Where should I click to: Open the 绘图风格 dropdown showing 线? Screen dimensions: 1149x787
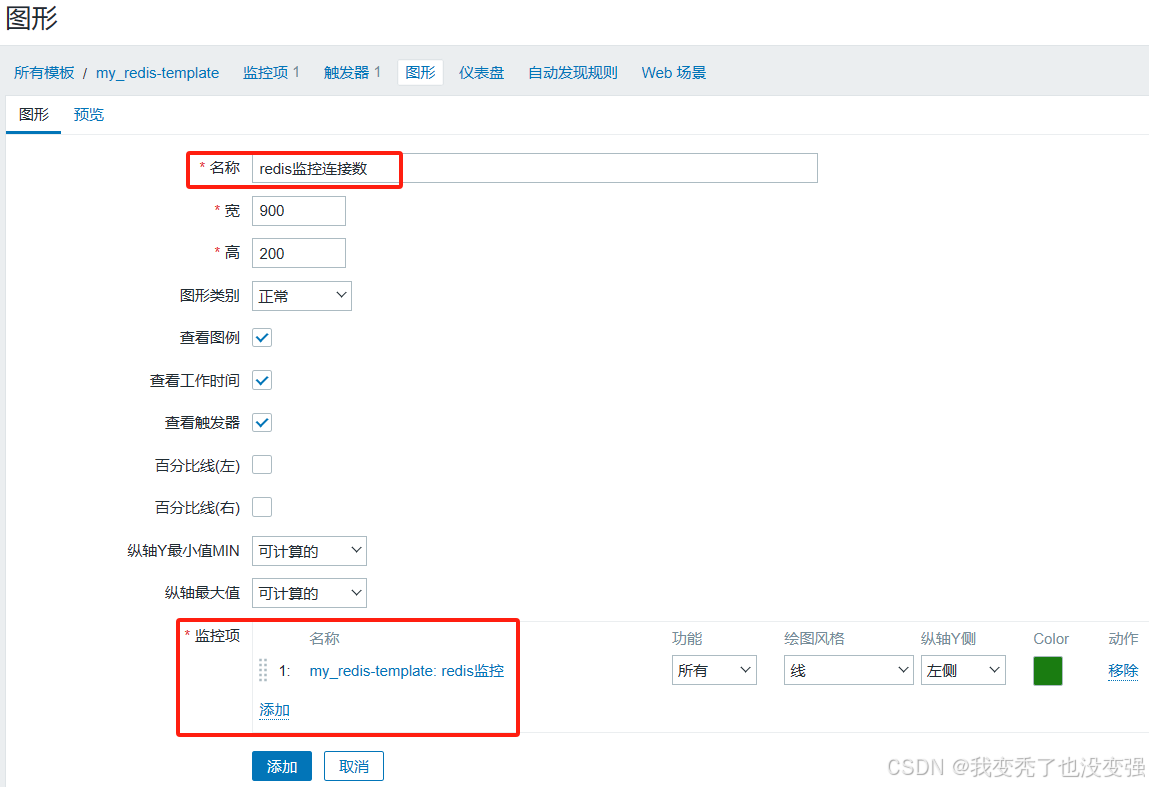pyautogui.click(x=849, y=670)
